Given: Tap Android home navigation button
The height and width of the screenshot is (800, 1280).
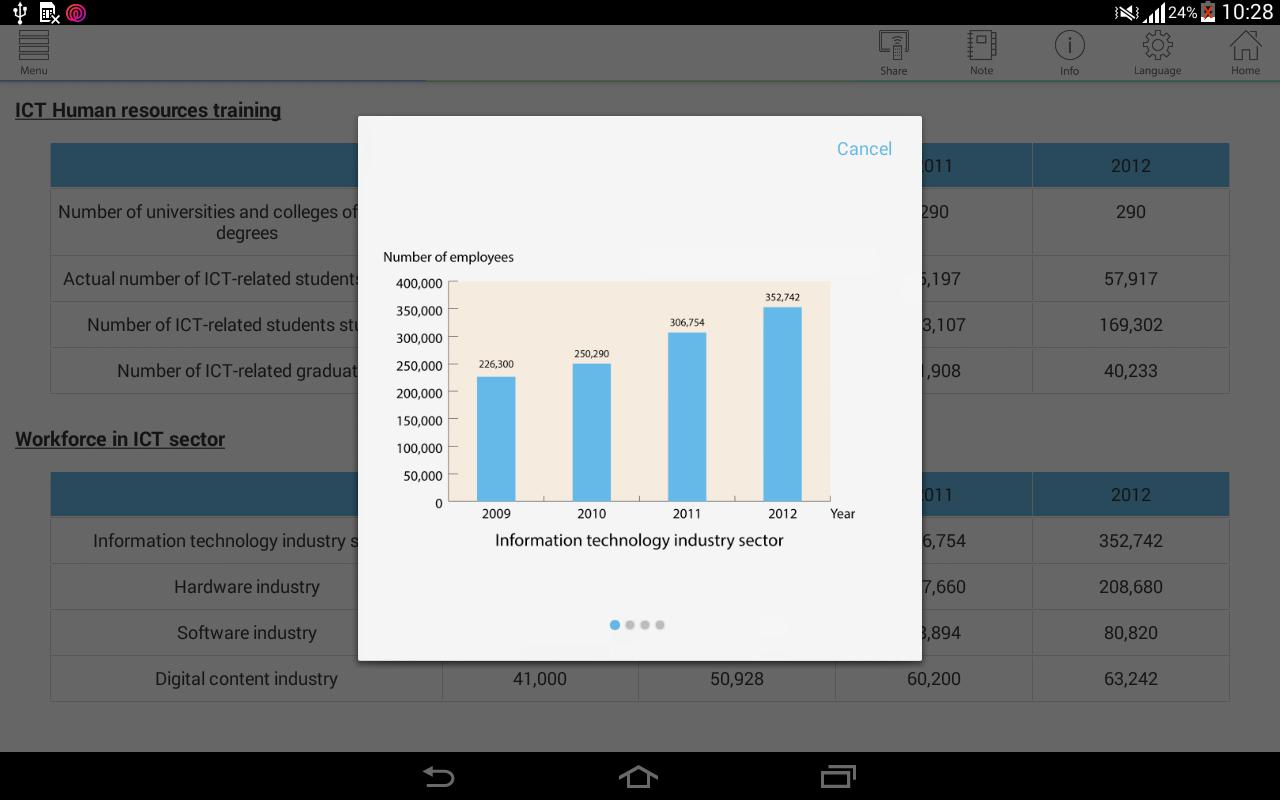Looking at the screenshot, I should pos(638,777).
